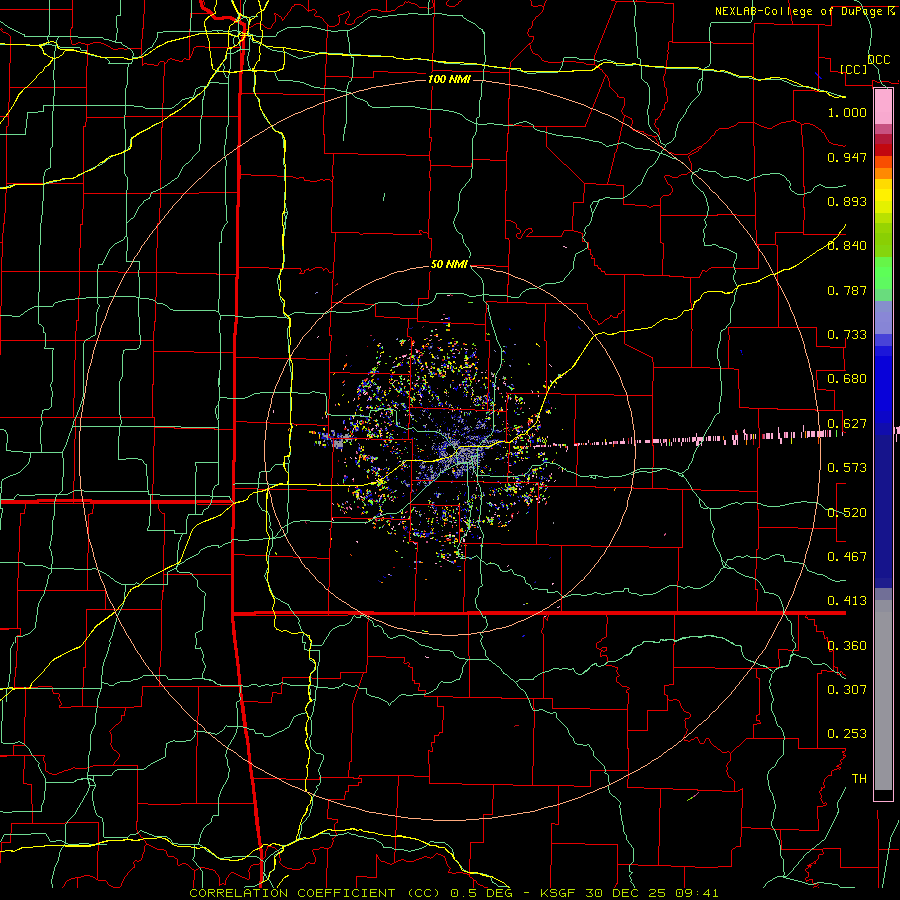Click the bright green segment of the color bar

[883, 273]
